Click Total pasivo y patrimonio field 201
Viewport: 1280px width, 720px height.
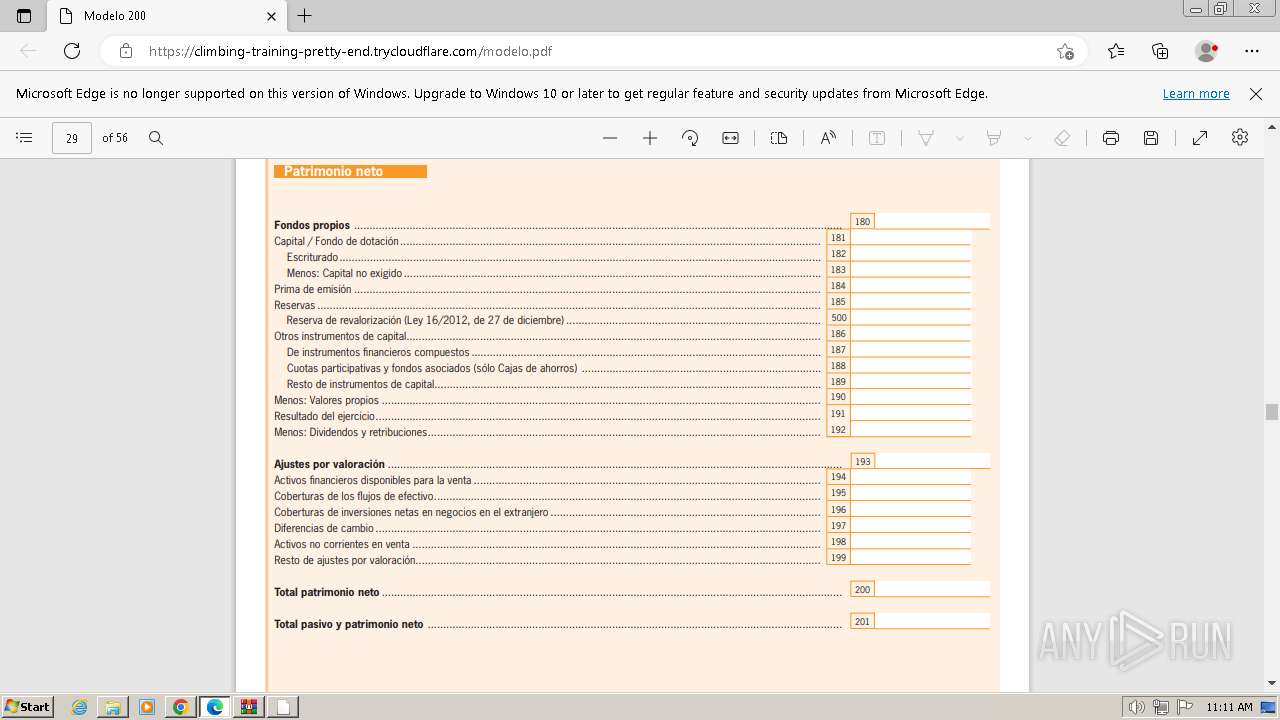coord(932,621)
